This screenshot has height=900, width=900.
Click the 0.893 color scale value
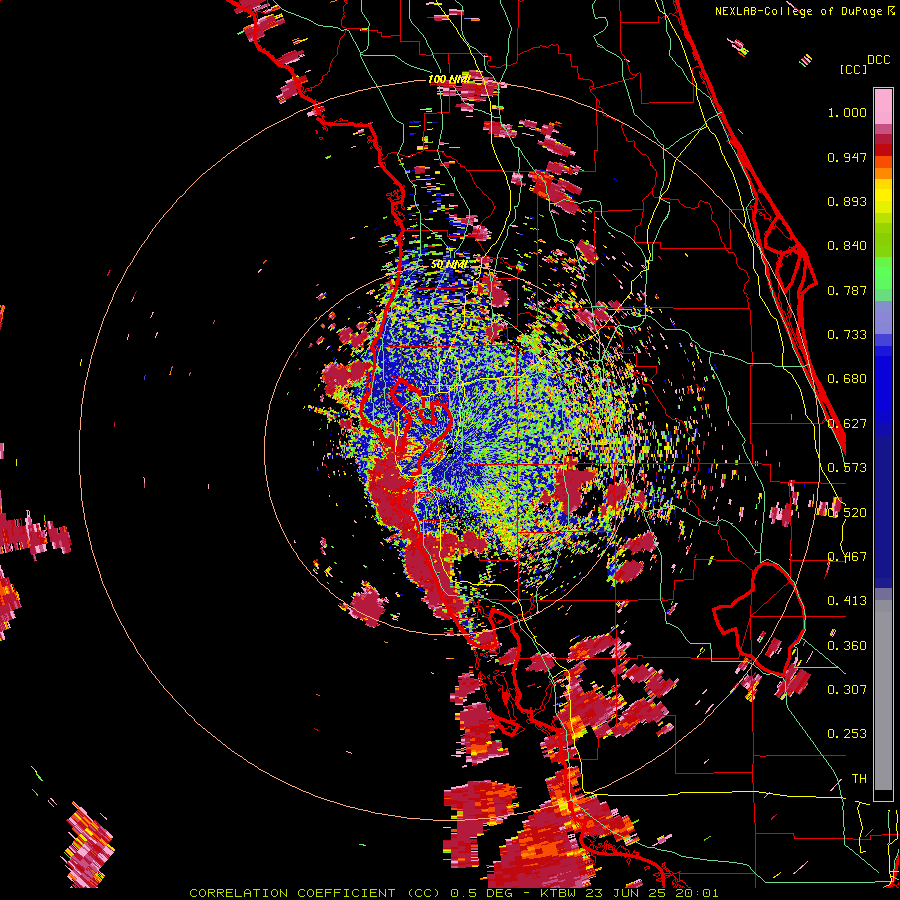coord(847,201)
